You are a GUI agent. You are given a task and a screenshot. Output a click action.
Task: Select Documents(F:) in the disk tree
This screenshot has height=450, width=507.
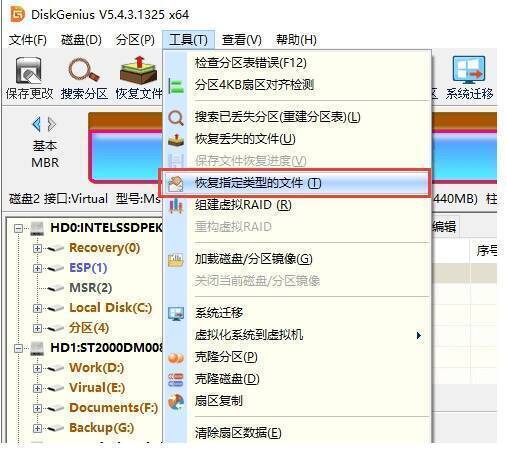click(113, 408)
